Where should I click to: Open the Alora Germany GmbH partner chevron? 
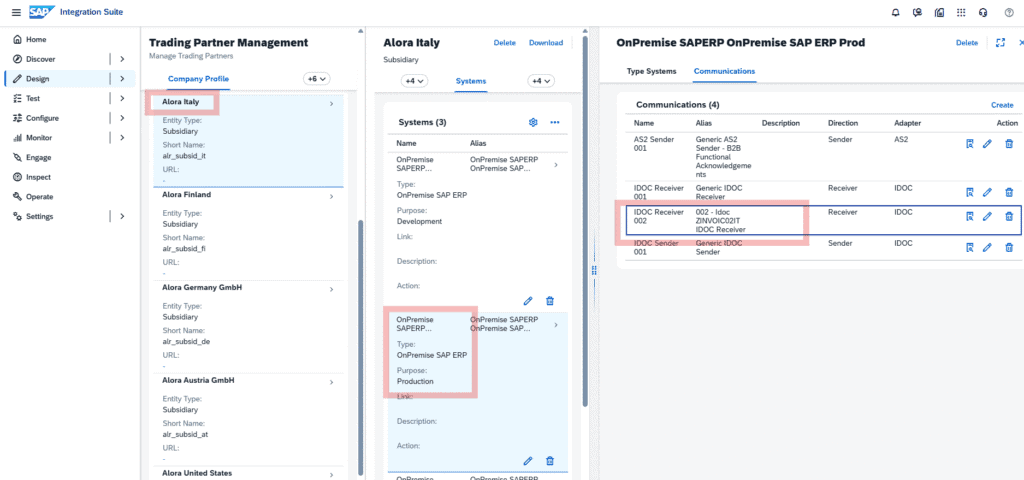pyautogui.click(x=332, y=289)
